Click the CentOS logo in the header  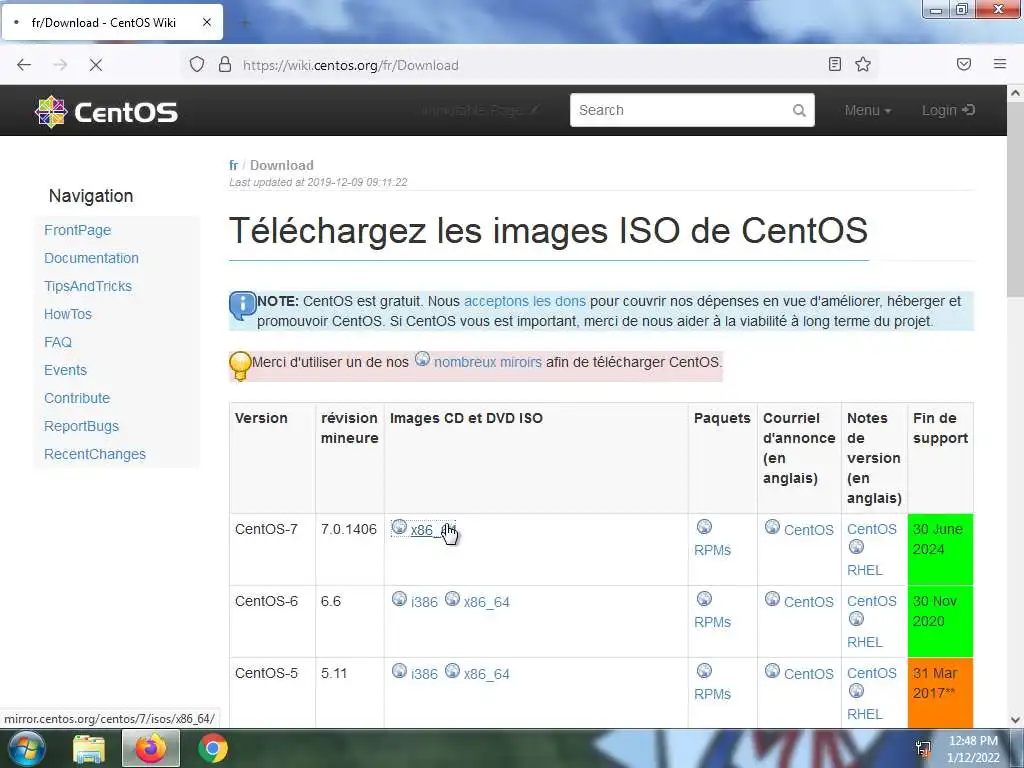(x=106, y=112)
